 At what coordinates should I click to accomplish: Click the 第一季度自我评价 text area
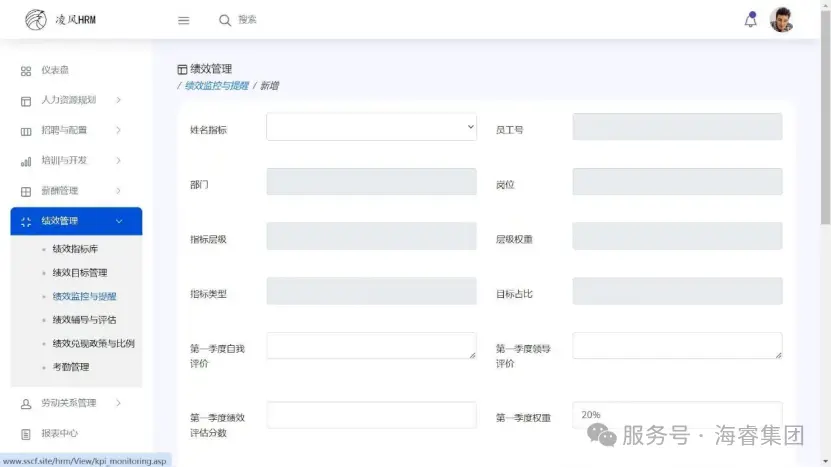(371, 346)
